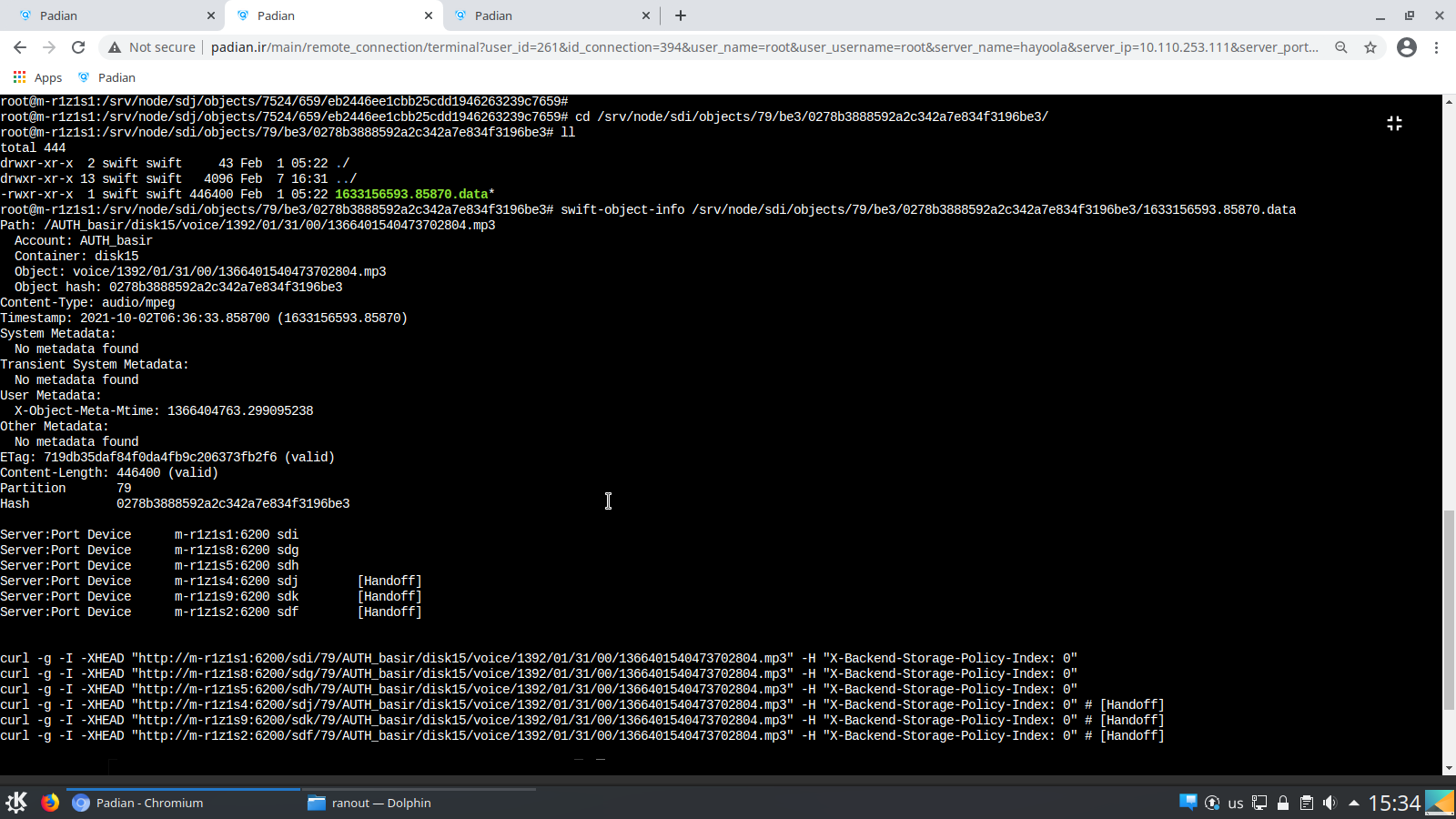Click the Timestamp 2021-10-02T06:36:33 line
The width and height of the screenshot is (1456, 819).
204,318
